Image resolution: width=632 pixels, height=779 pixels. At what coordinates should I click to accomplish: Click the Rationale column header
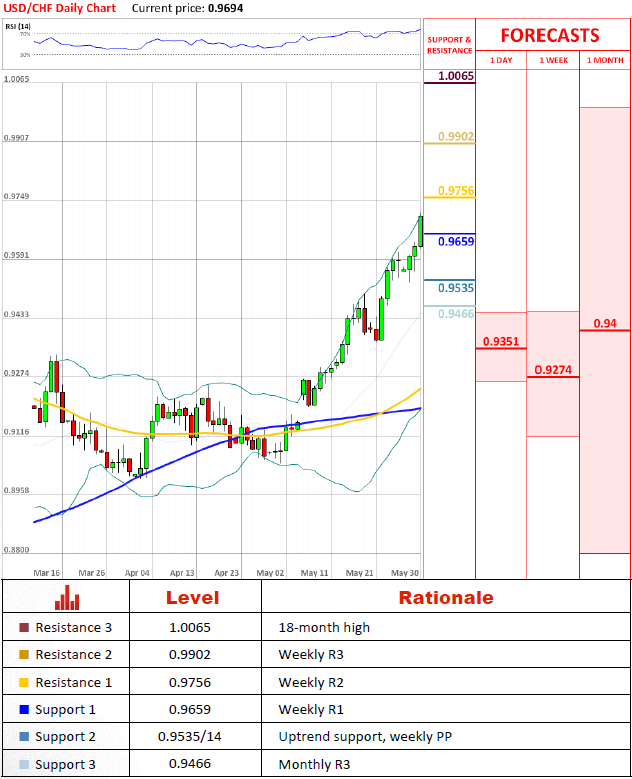(x=446, y=598)
